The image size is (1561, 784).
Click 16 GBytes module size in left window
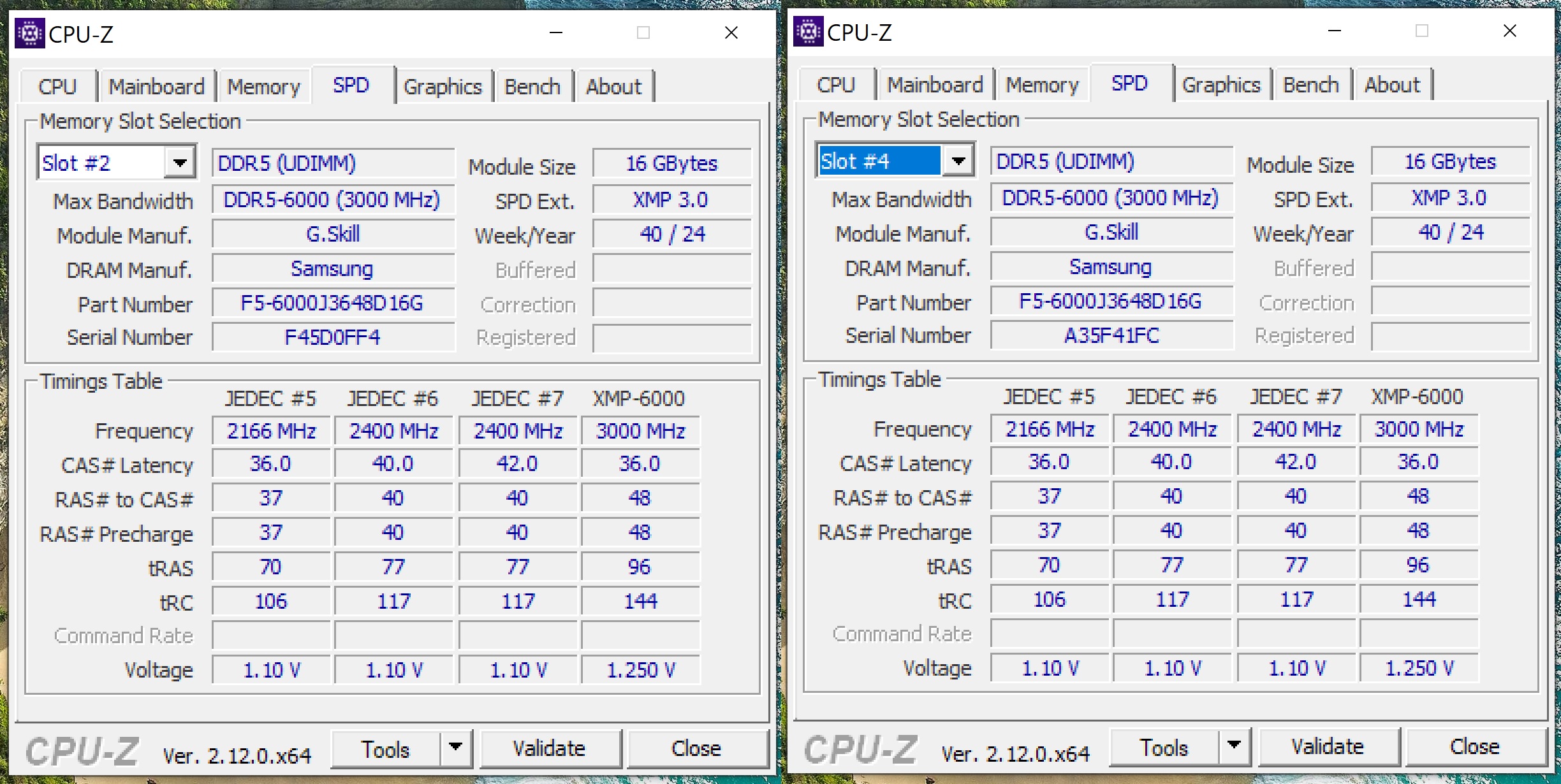[x=672, y=163]
